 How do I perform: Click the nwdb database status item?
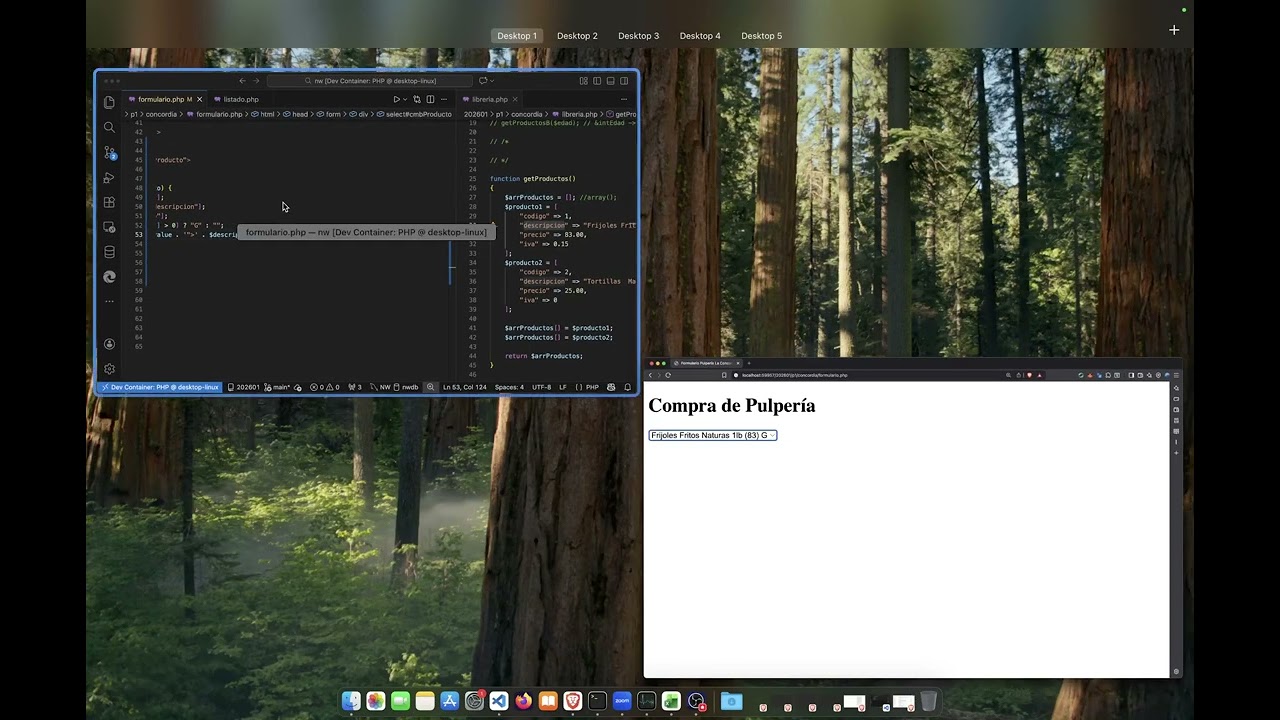pyautogui.click(x=406, y=387)
